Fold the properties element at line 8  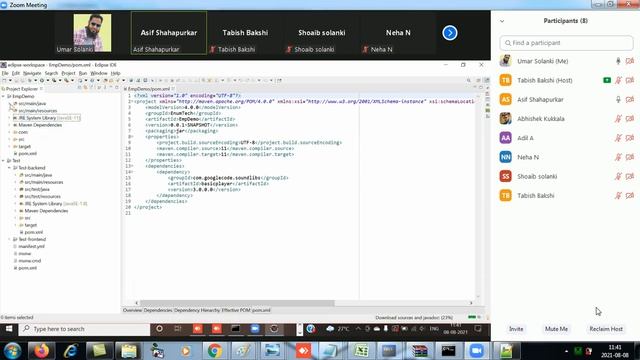coord(131,137)
